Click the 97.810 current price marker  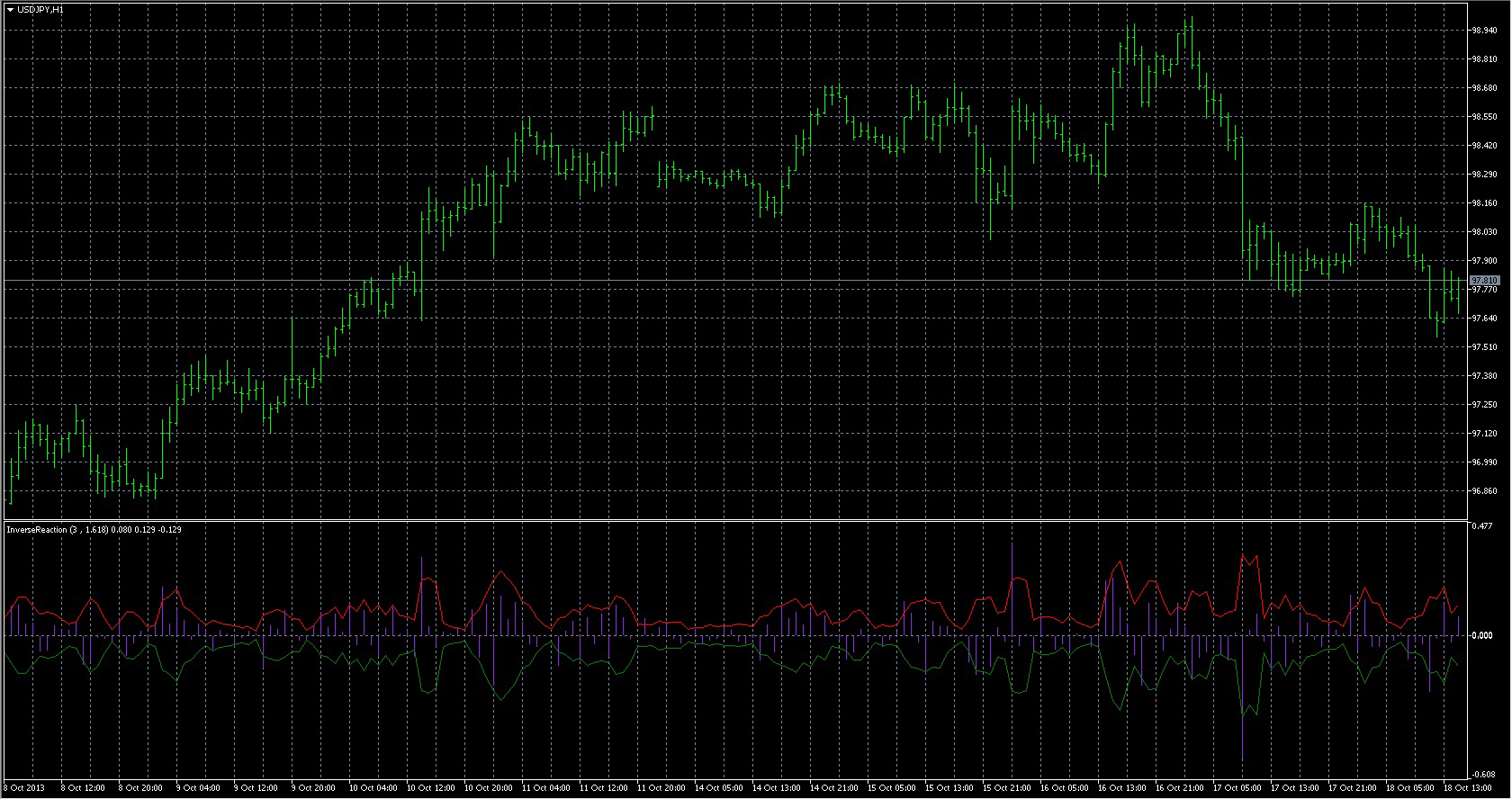1484,281
